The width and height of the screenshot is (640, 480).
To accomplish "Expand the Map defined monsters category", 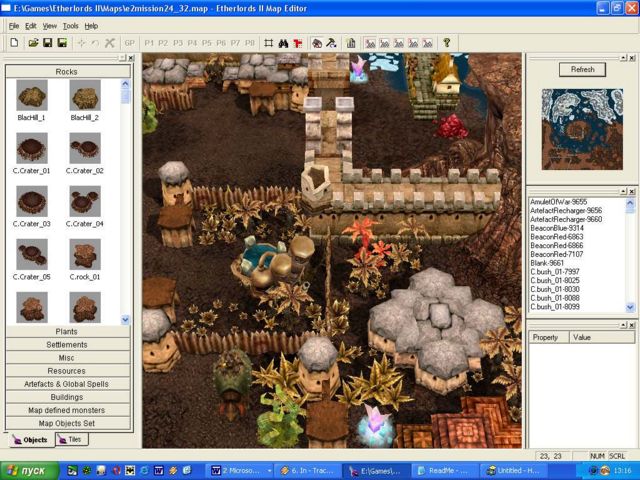I will (x=68, y=410).
